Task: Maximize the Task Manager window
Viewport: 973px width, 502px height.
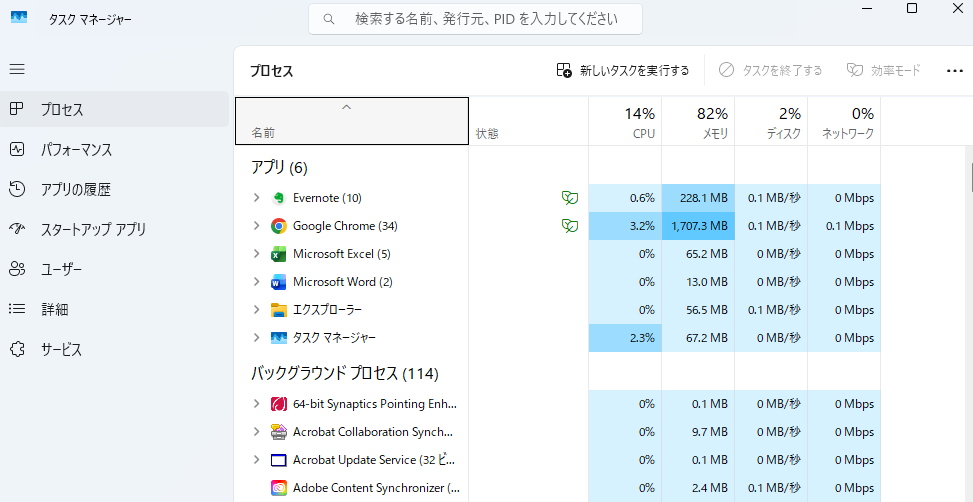Action: click(912, 7)
